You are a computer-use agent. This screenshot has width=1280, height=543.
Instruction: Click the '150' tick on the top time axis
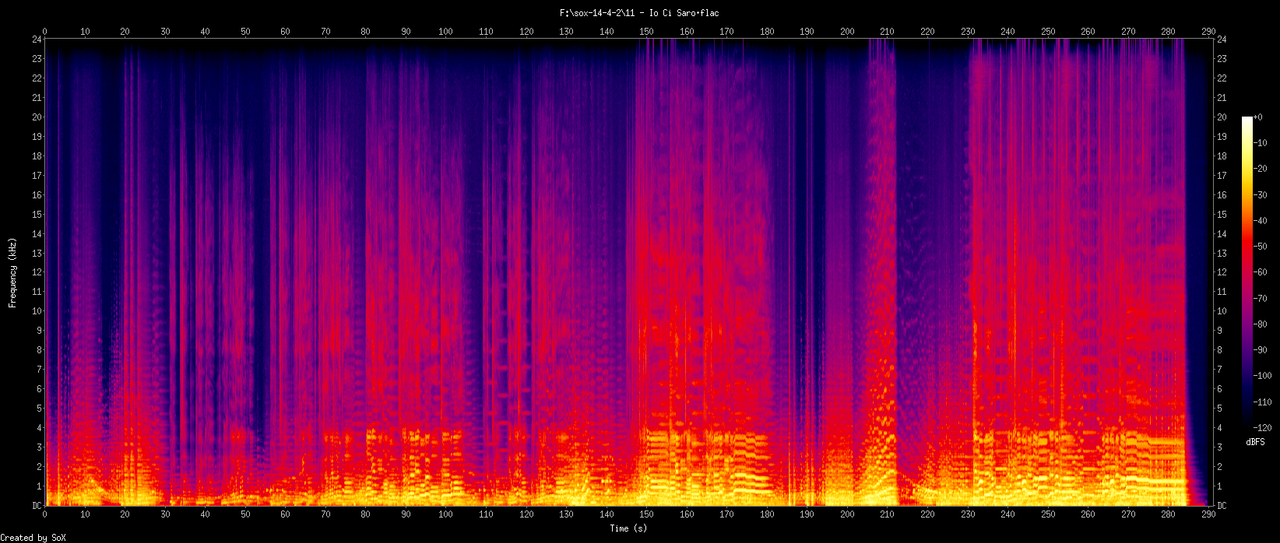[x=647, y=31]
